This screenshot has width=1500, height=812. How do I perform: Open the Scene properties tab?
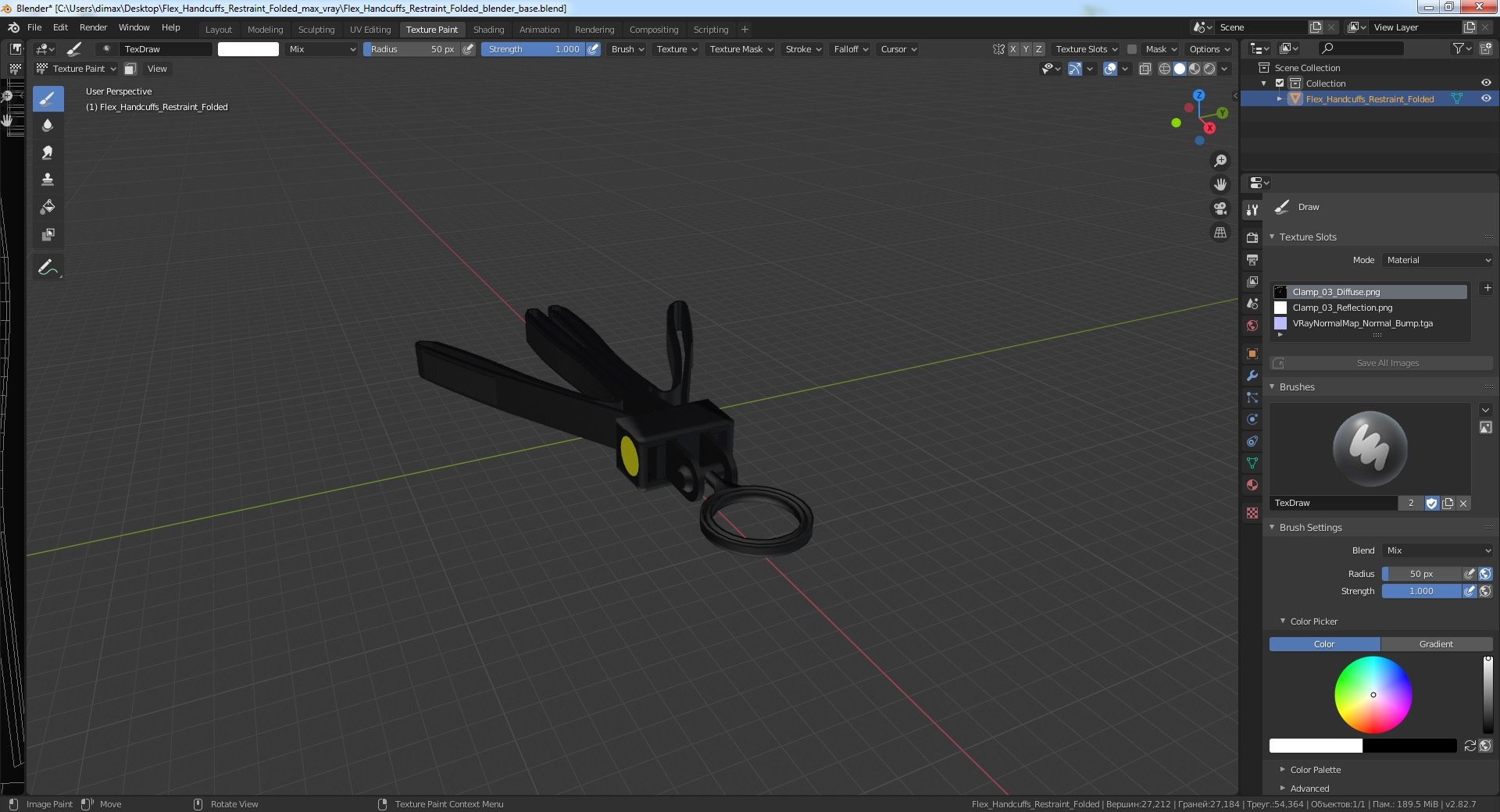tap(1252, 303)
